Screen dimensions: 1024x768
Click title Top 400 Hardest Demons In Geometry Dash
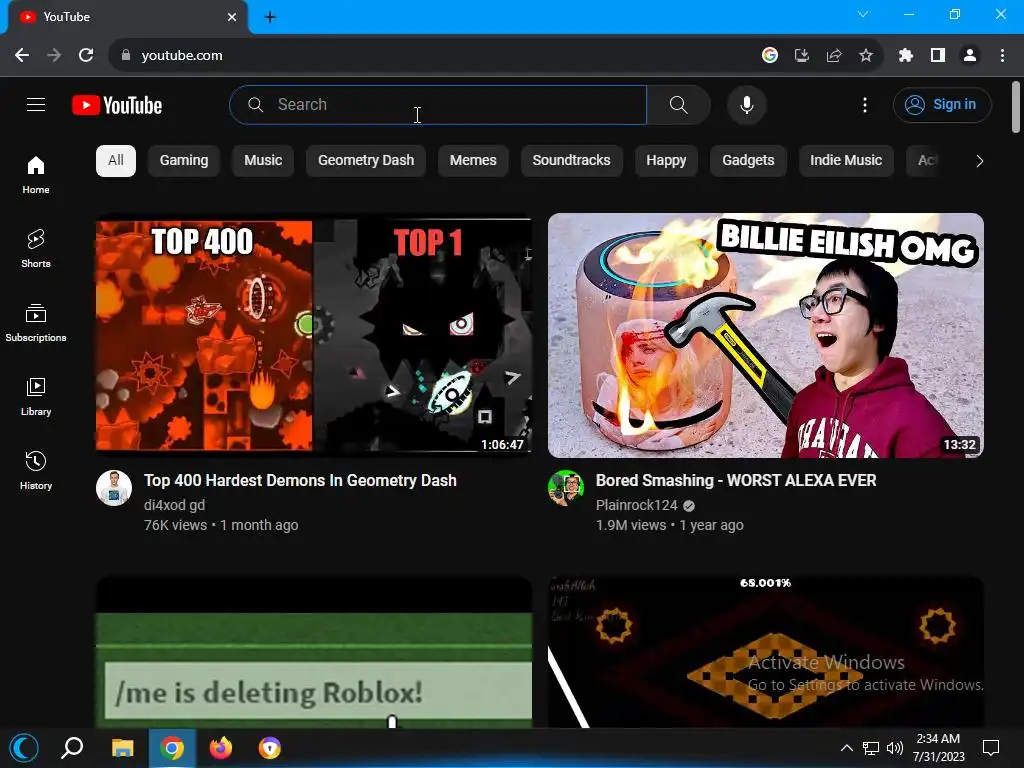(300, 481)
